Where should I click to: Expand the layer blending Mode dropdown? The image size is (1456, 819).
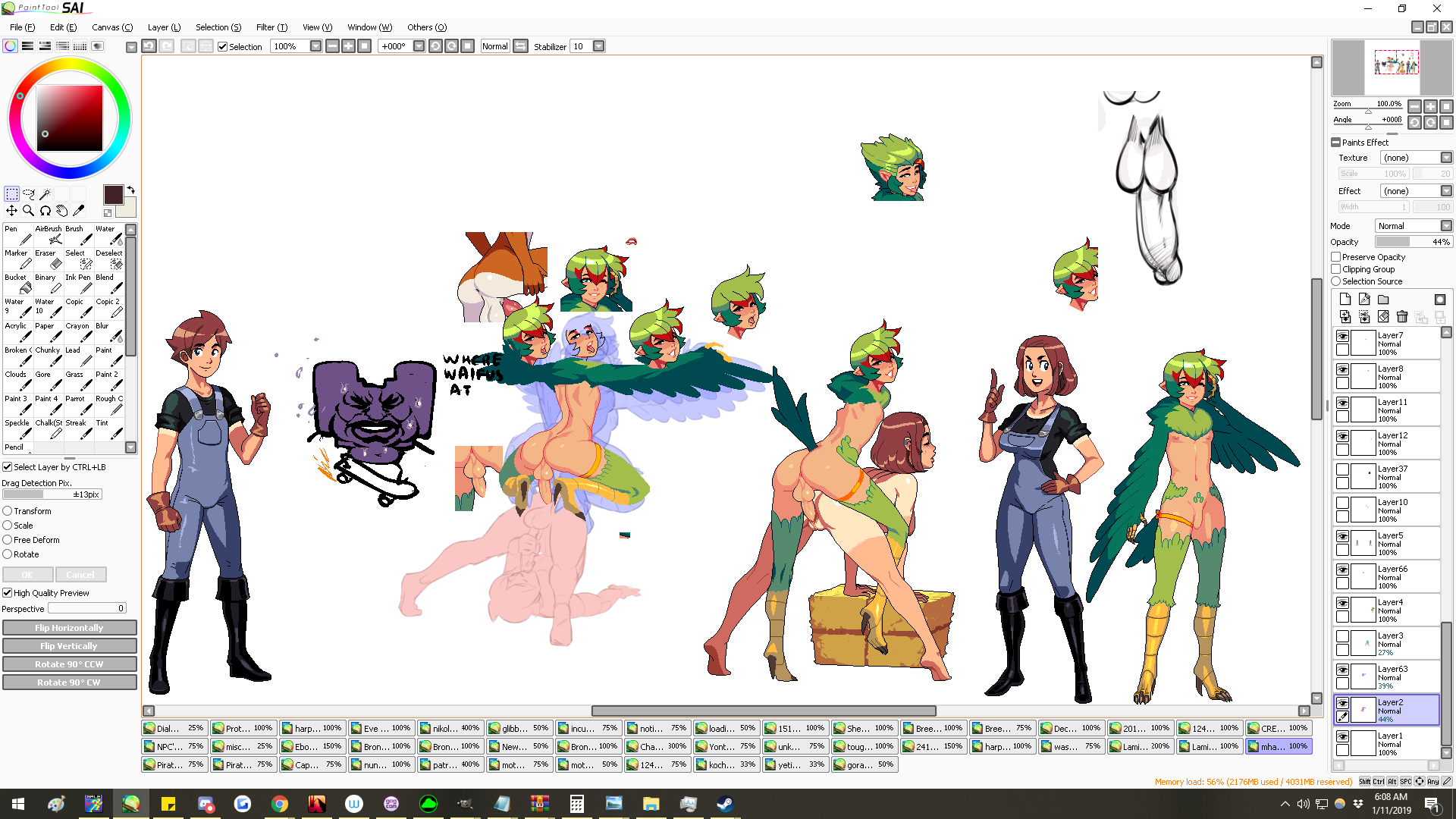click(1445, 226)
